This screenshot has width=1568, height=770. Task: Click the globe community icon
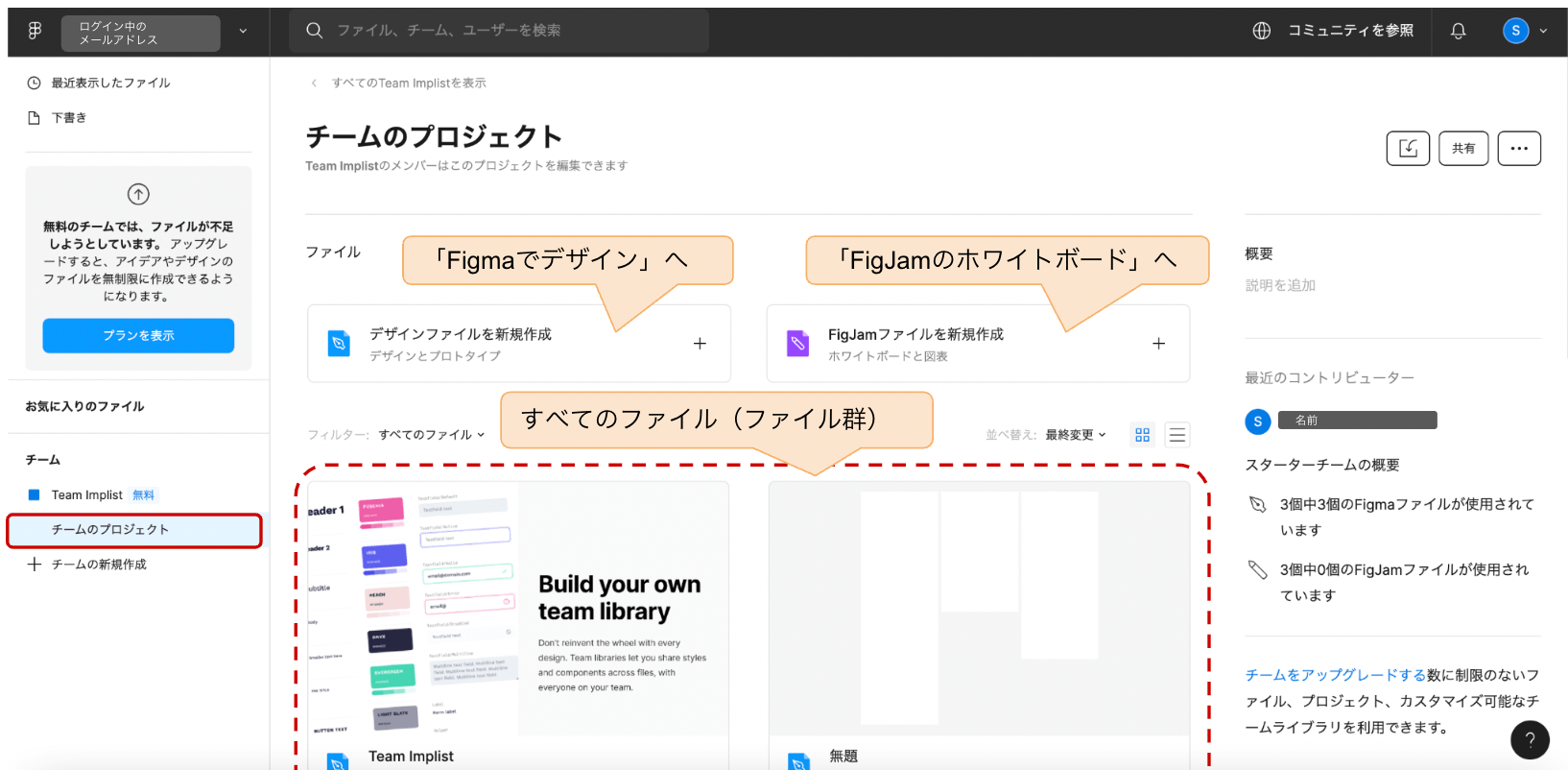point(1262,31)
